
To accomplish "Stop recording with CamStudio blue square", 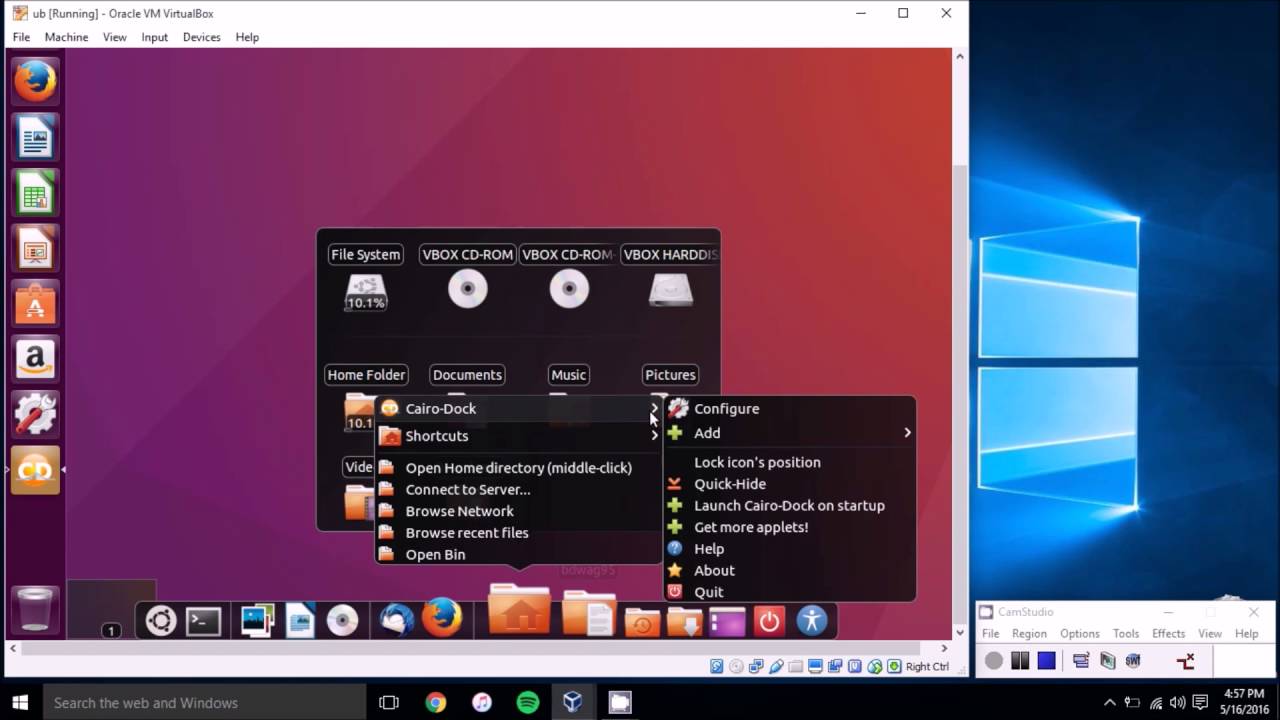I will tap(1046, 660).
